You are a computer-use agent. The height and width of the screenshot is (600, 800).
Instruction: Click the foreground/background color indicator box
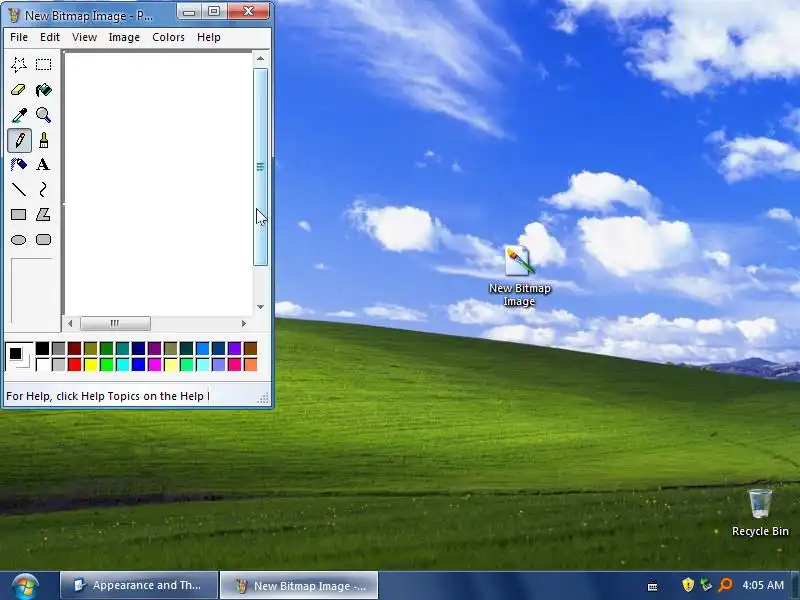click(19, 356)
